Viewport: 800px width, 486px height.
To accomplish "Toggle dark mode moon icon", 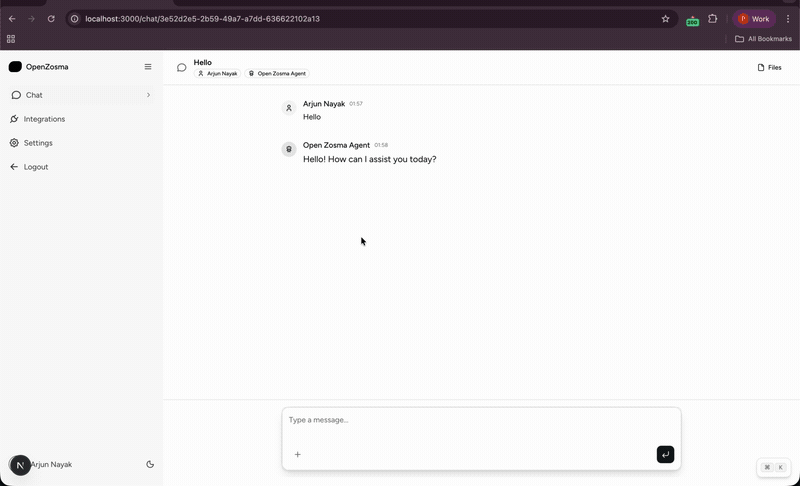I will tap(150, 464).
